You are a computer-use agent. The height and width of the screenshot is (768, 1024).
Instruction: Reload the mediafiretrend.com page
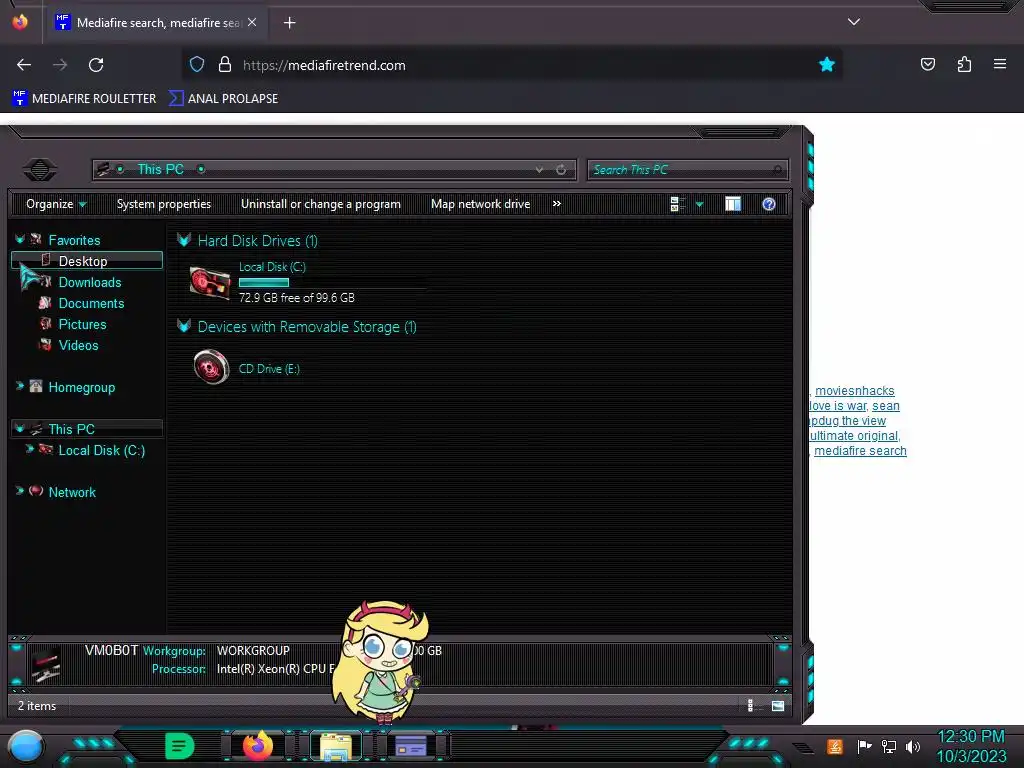96,65
